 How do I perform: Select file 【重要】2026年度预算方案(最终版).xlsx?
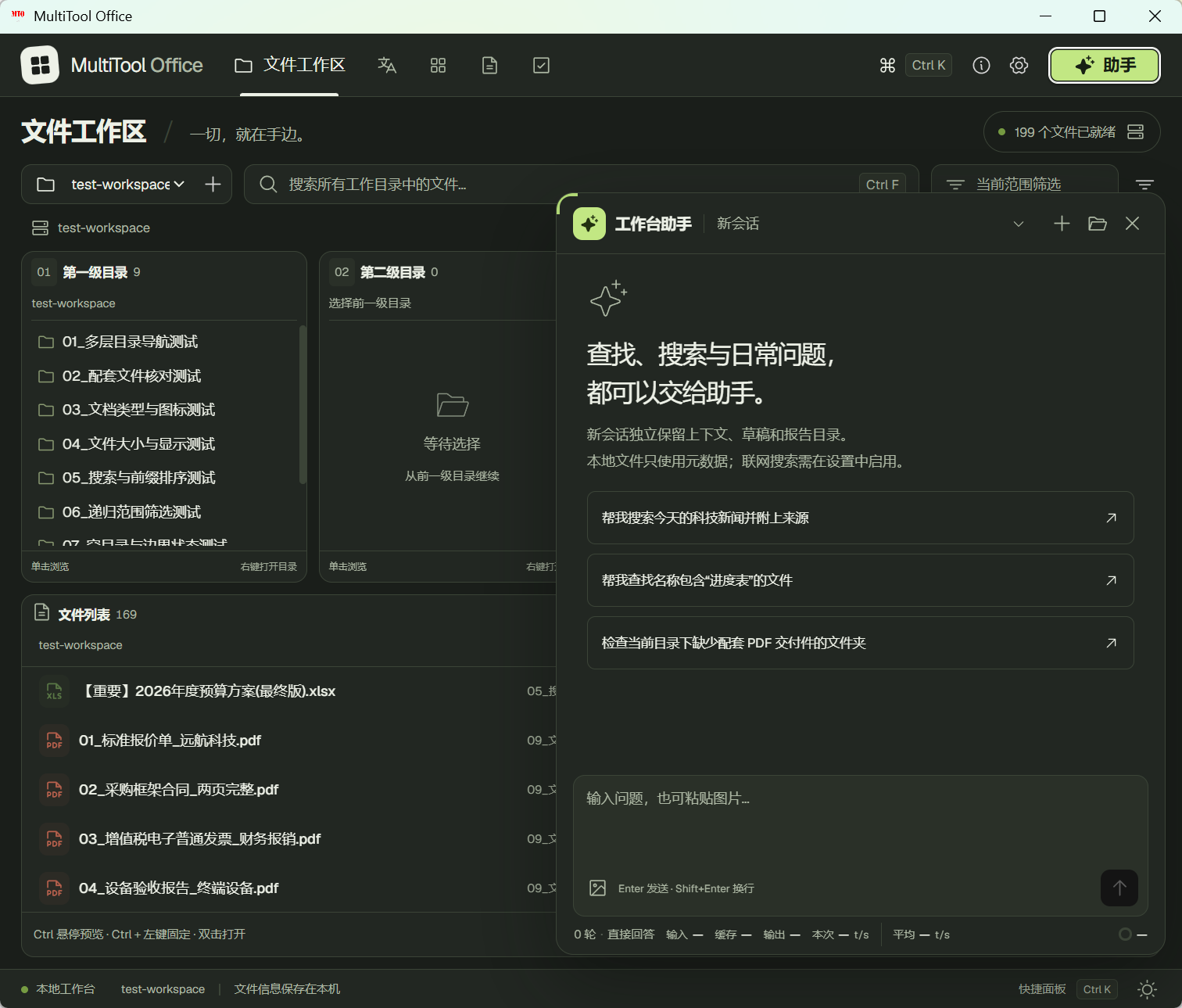(x=289, y=691)
